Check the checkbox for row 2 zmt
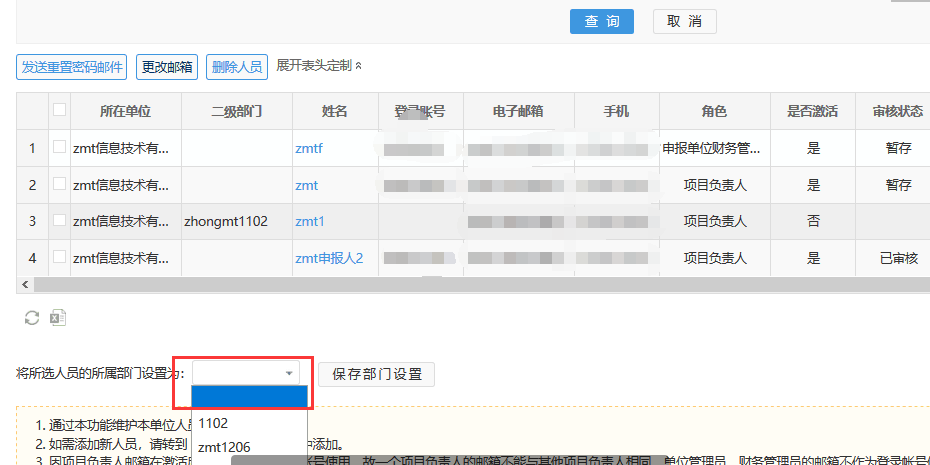Image resolution: width=930 pixels, height=465 pixels. 59,184
